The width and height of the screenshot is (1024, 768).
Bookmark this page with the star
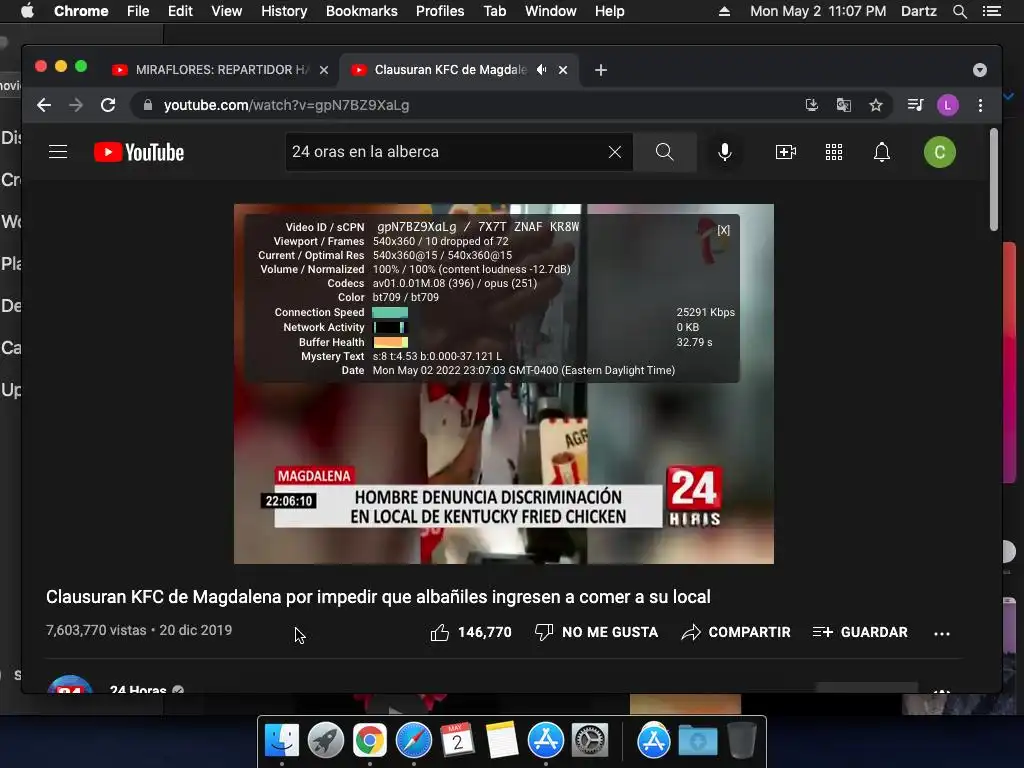click(876, 105)
